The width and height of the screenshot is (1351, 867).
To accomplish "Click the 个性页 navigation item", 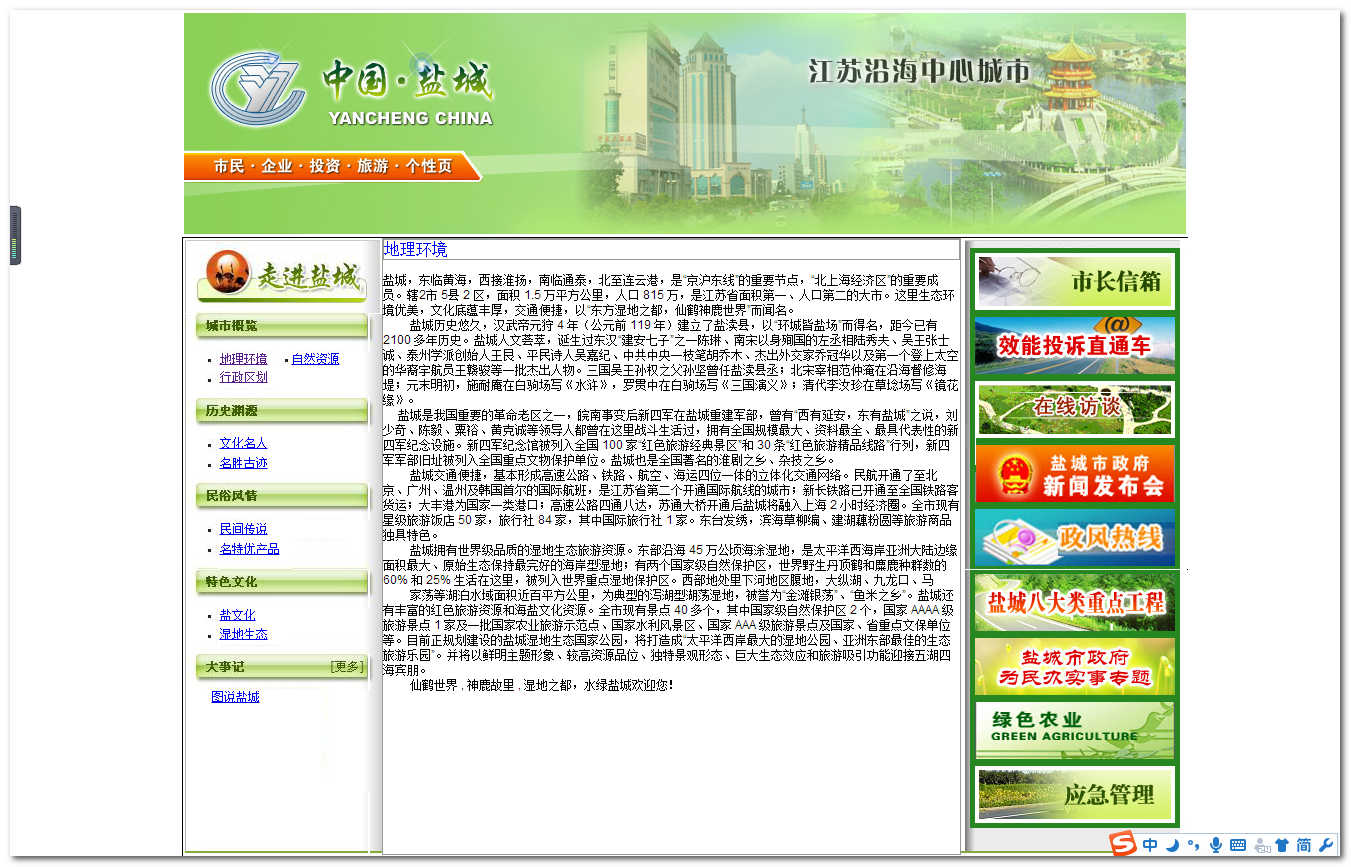I will [429, 167].
